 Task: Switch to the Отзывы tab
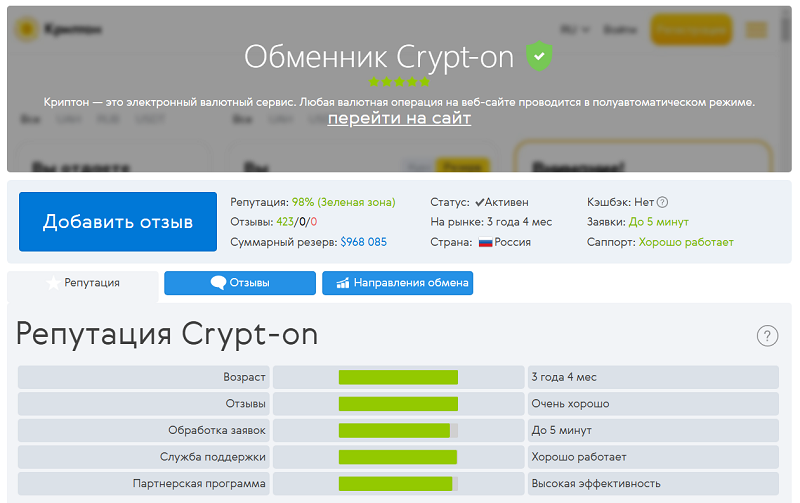[240, 283]
